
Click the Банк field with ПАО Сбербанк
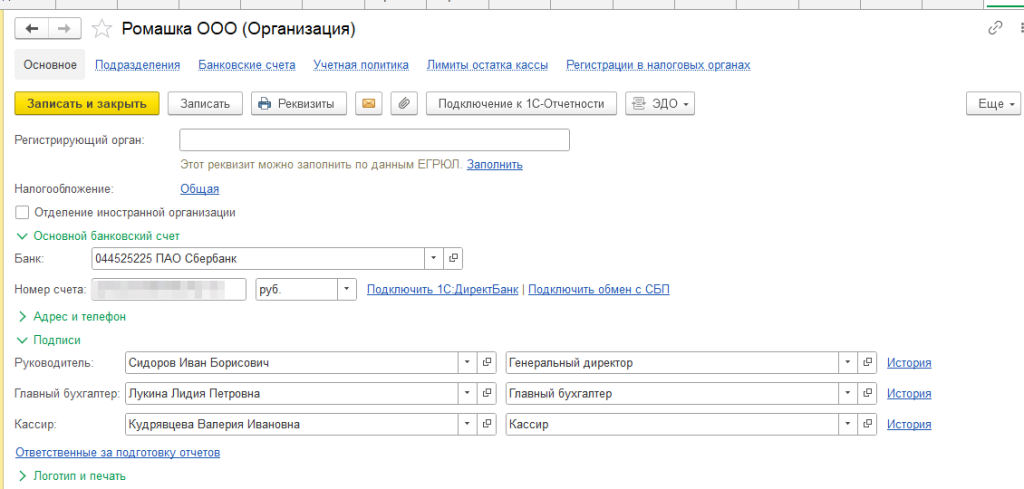pyautogui.click(x=259, y=259)
